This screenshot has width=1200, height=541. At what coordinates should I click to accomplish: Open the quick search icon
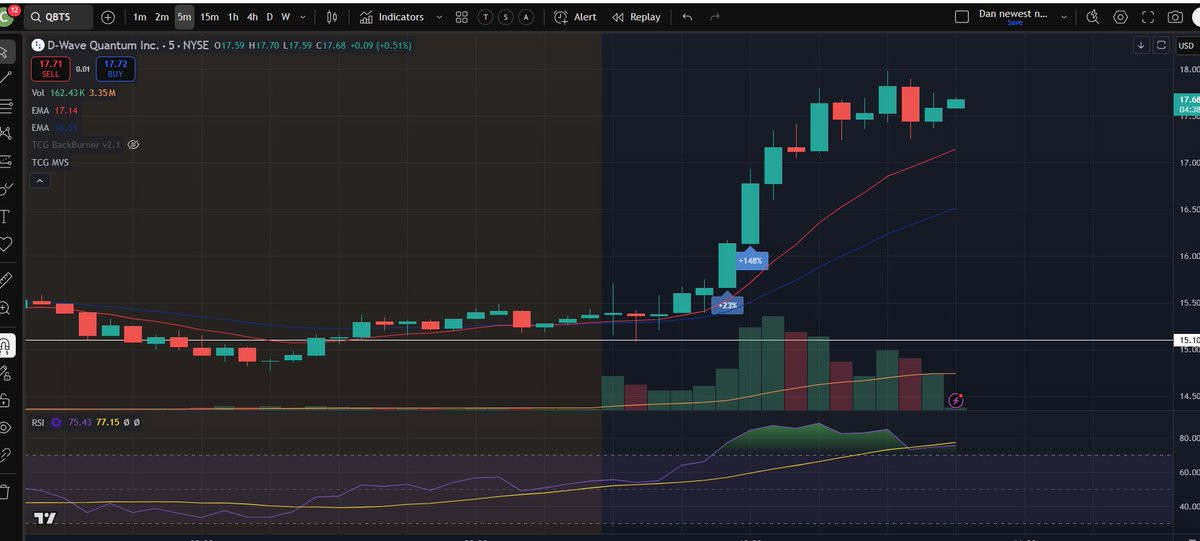[x=1093, y=17]
